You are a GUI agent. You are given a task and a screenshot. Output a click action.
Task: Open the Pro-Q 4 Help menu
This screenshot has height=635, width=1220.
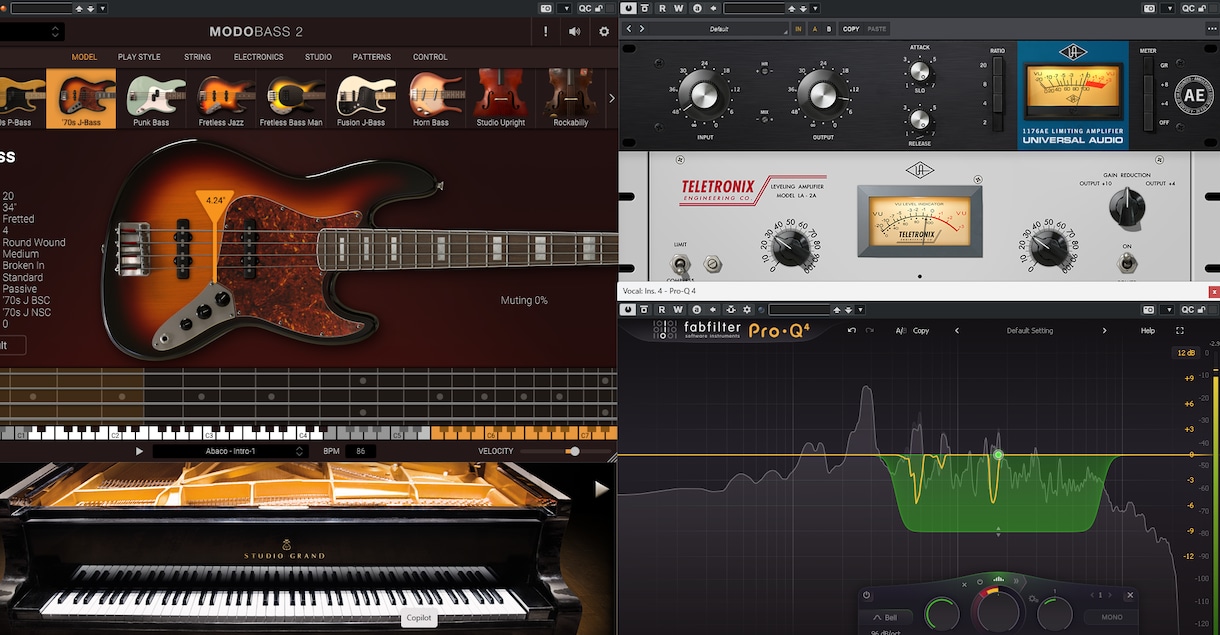[1148, 330]
